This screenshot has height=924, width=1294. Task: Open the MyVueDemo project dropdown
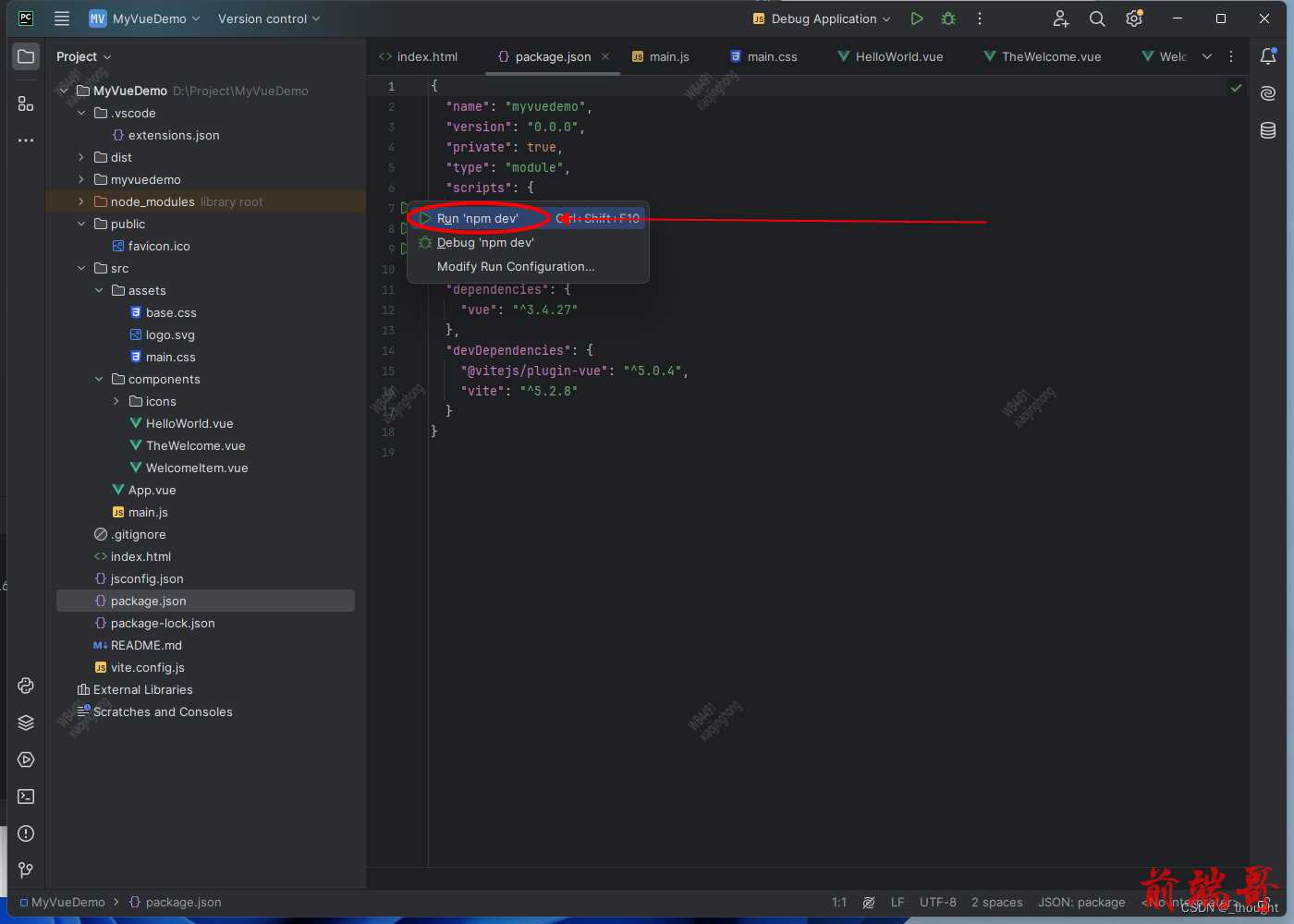[x=144, y=18]
